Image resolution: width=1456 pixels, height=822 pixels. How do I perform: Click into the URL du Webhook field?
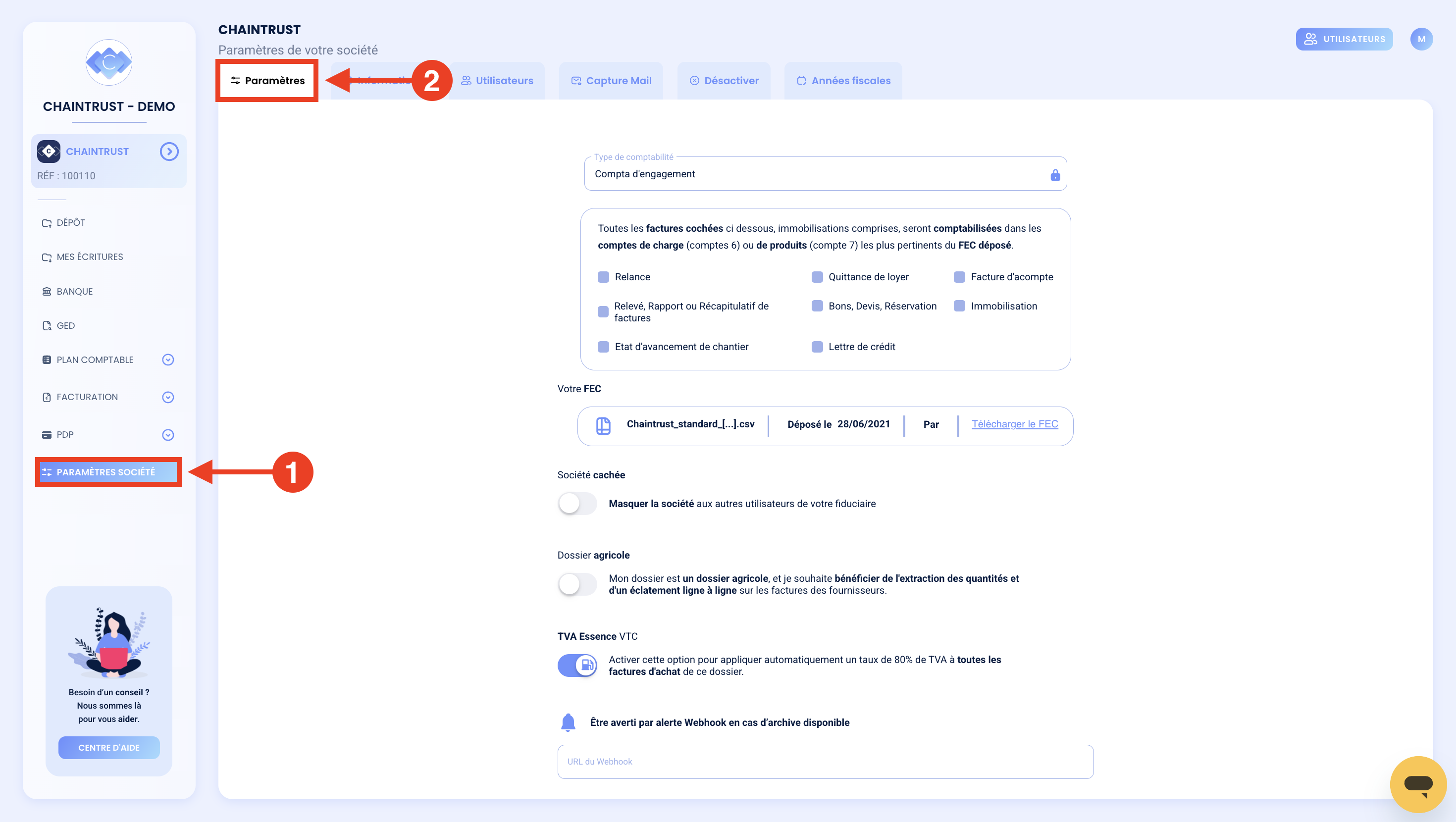coord(825,762)
